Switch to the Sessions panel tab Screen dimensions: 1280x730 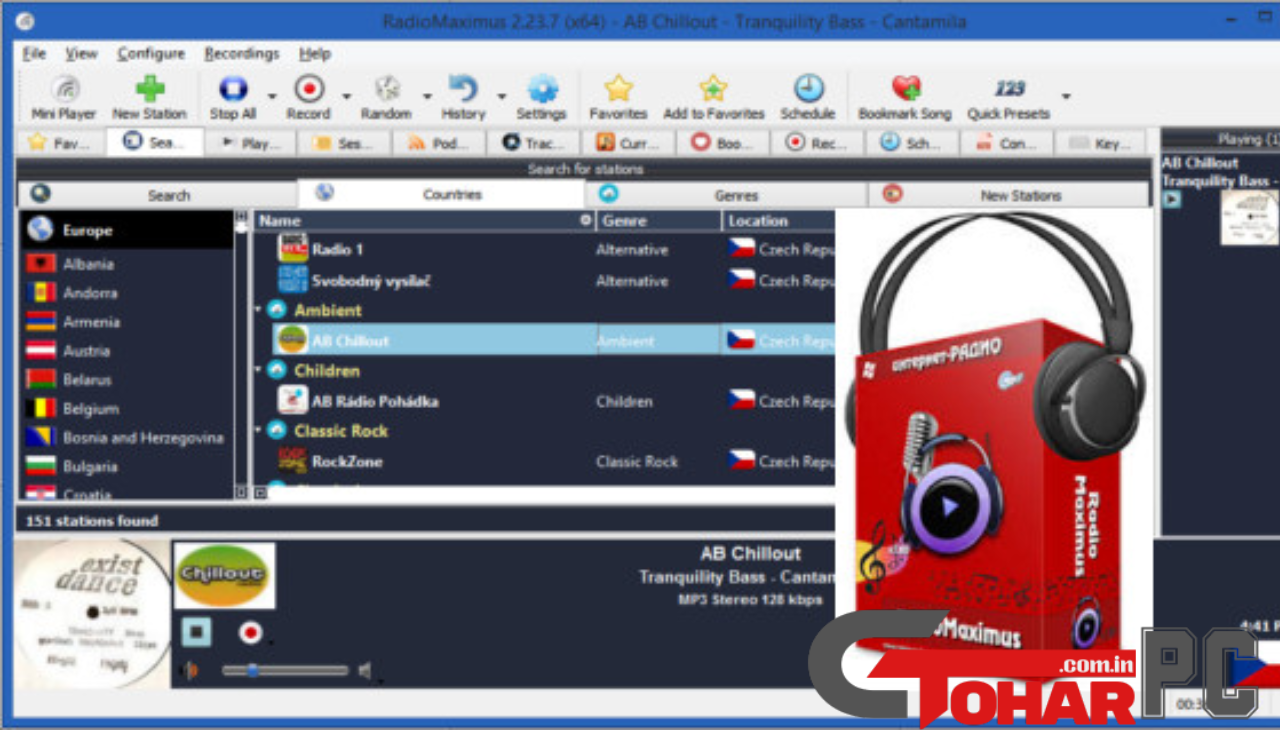tap(344, 143)
